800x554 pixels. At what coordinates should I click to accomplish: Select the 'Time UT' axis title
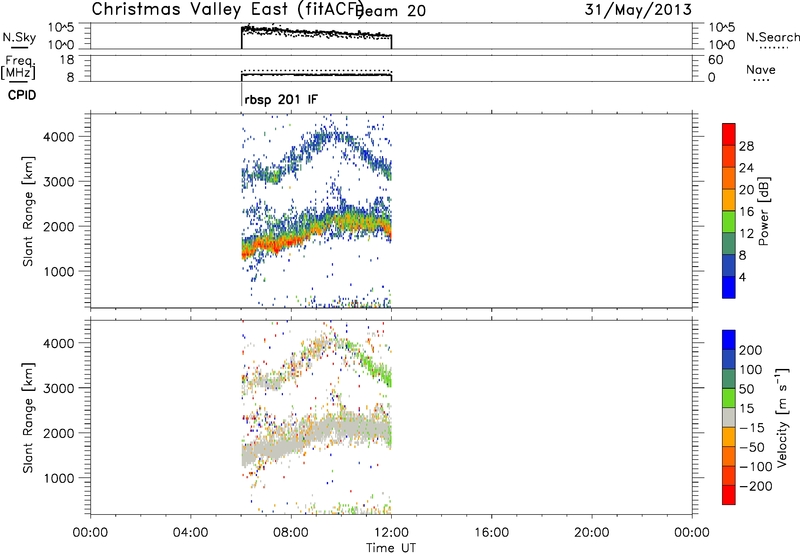(x=391, y=548)
